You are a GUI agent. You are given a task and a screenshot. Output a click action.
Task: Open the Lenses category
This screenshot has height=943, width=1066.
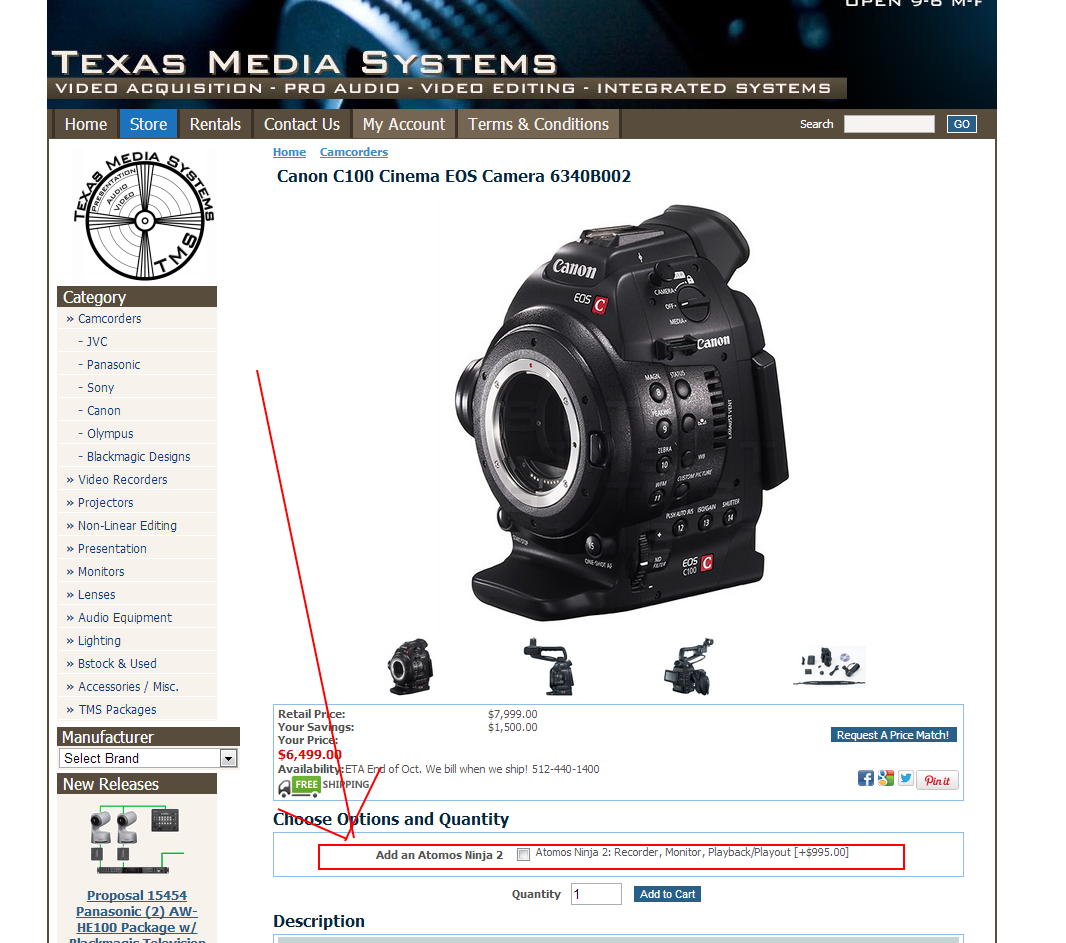click(97, 595)
